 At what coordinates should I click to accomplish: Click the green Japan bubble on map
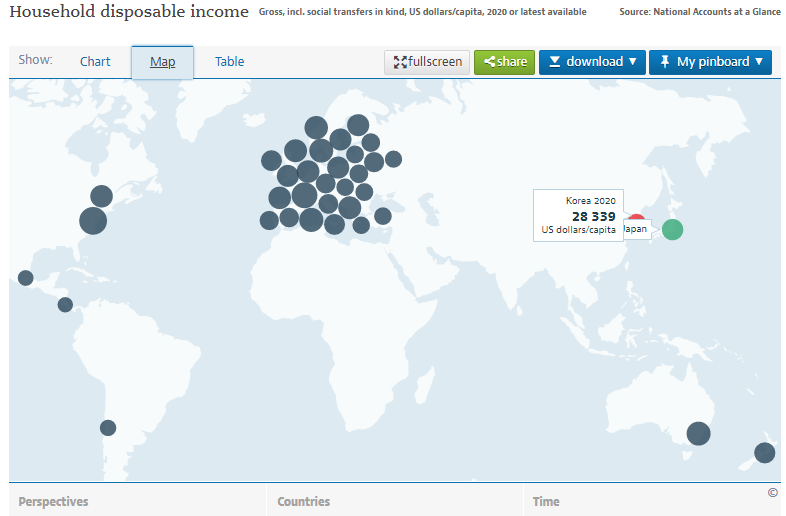click(672, 229)
